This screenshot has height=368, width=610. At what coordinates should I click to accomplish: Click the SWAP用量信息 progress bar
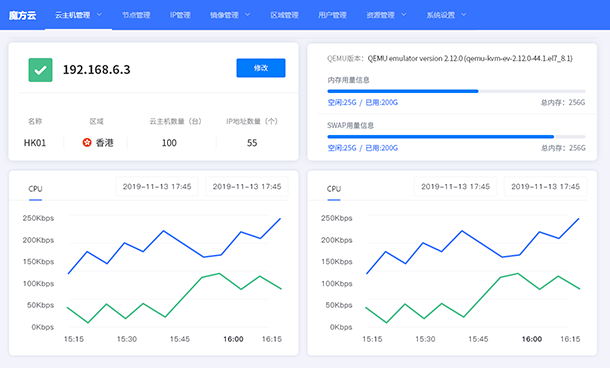tap(456, 137)
